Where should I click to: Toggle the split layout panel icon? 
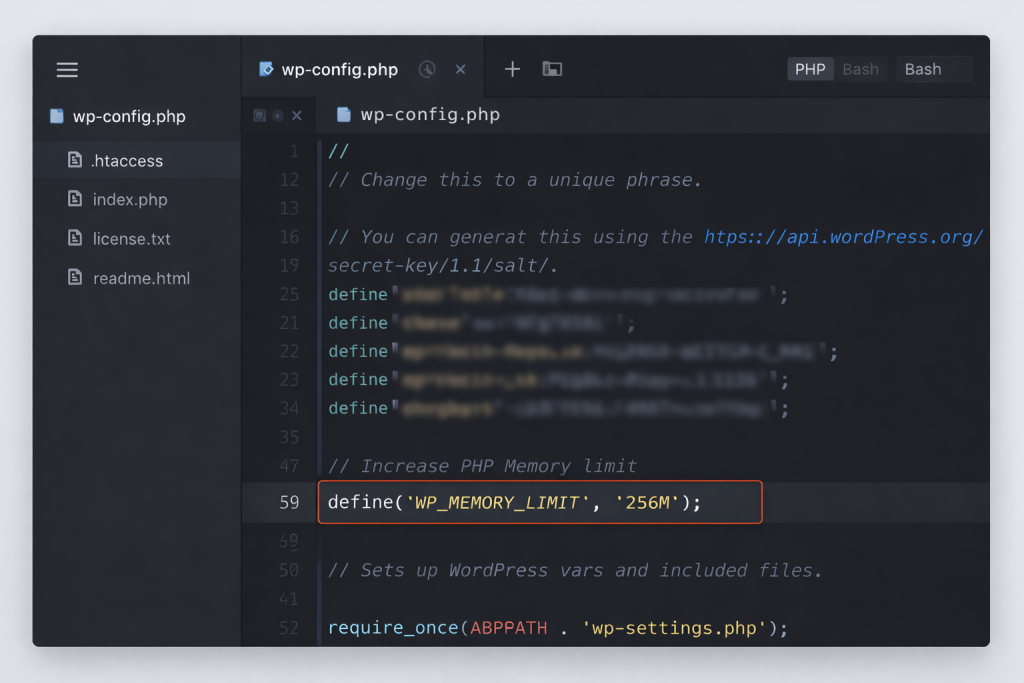552,69
